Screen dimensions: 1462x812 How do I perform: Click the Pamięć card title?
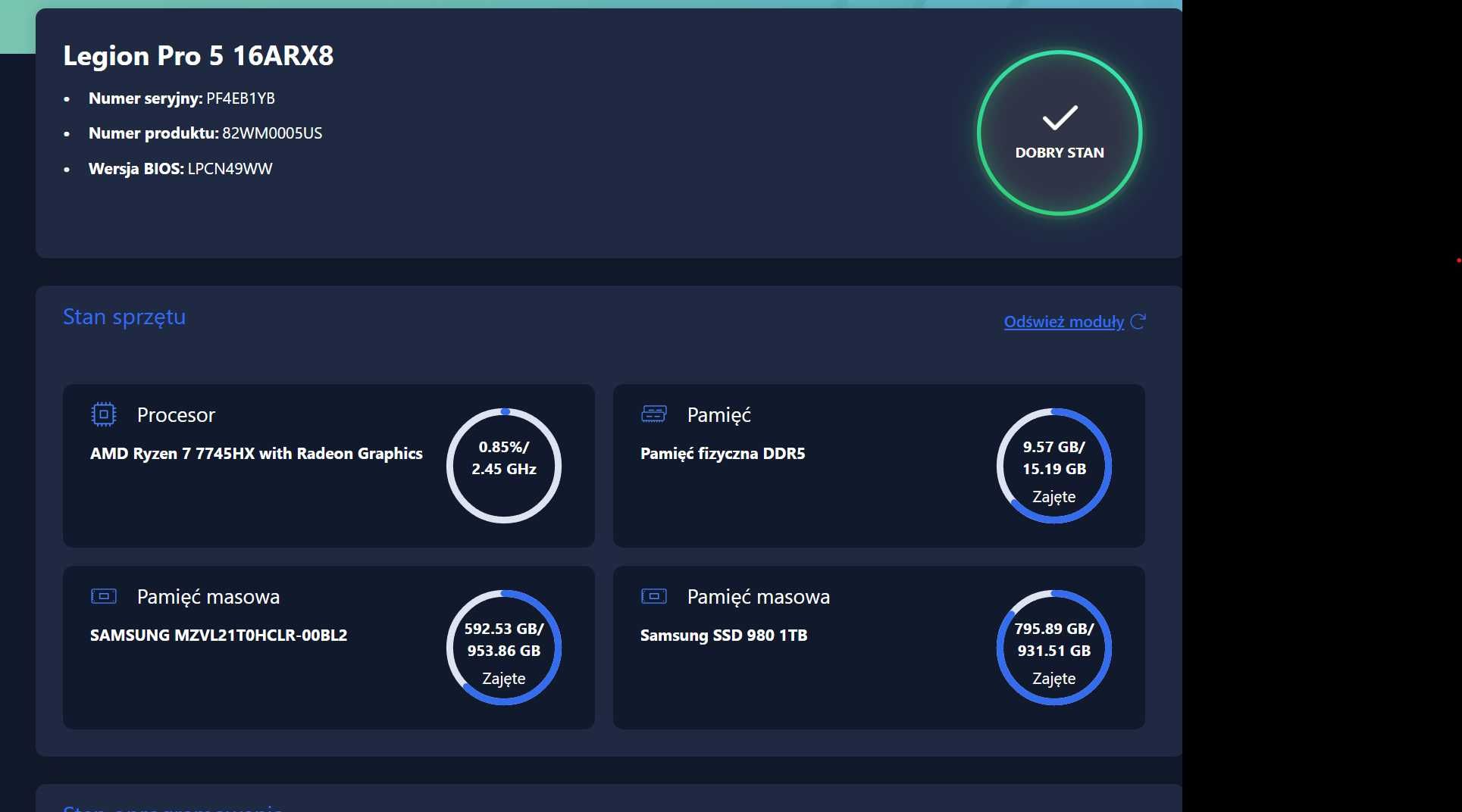click(718, 415)
